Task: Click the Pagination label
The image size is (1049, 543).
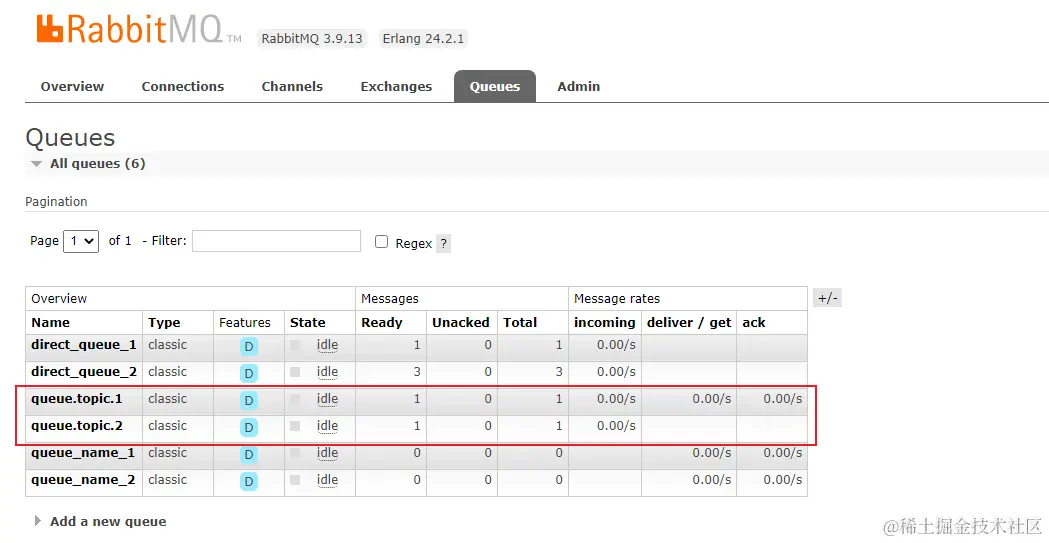Action: 56,201
